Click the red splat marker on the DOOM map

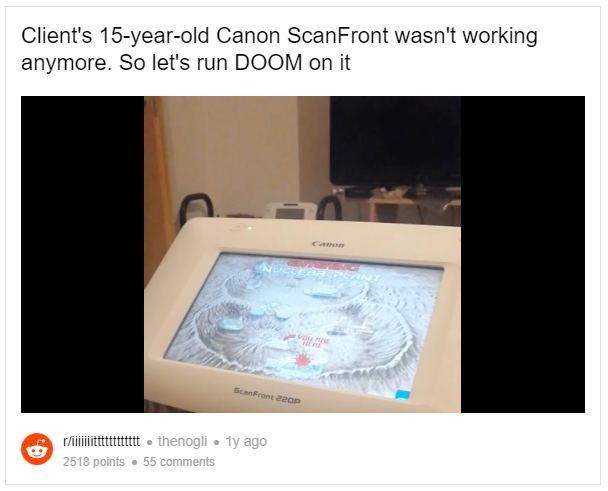[x=302, y=360]
